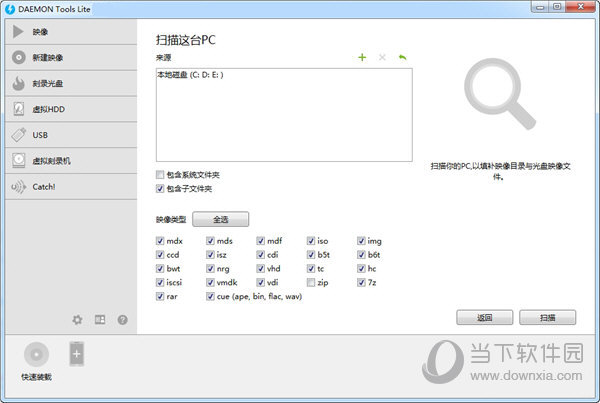Click the 扫描 scan button
600x403 pixels.
pos(547,317)
